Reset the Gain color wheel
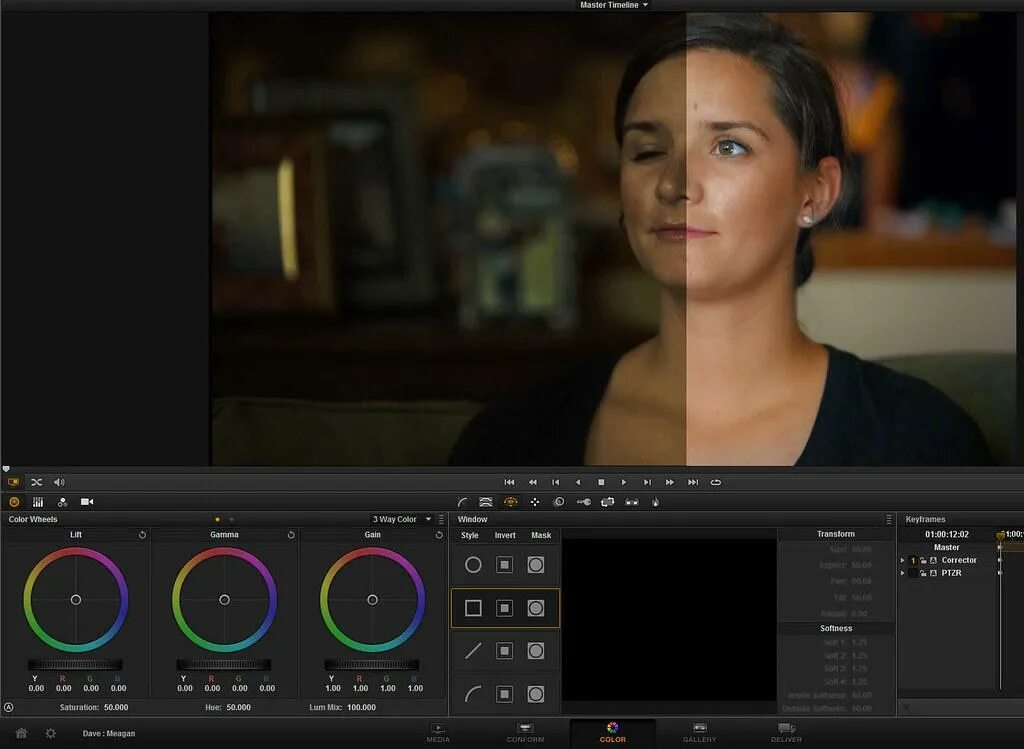This screenshot has width=1024, height=749. (x=439, y=535)
